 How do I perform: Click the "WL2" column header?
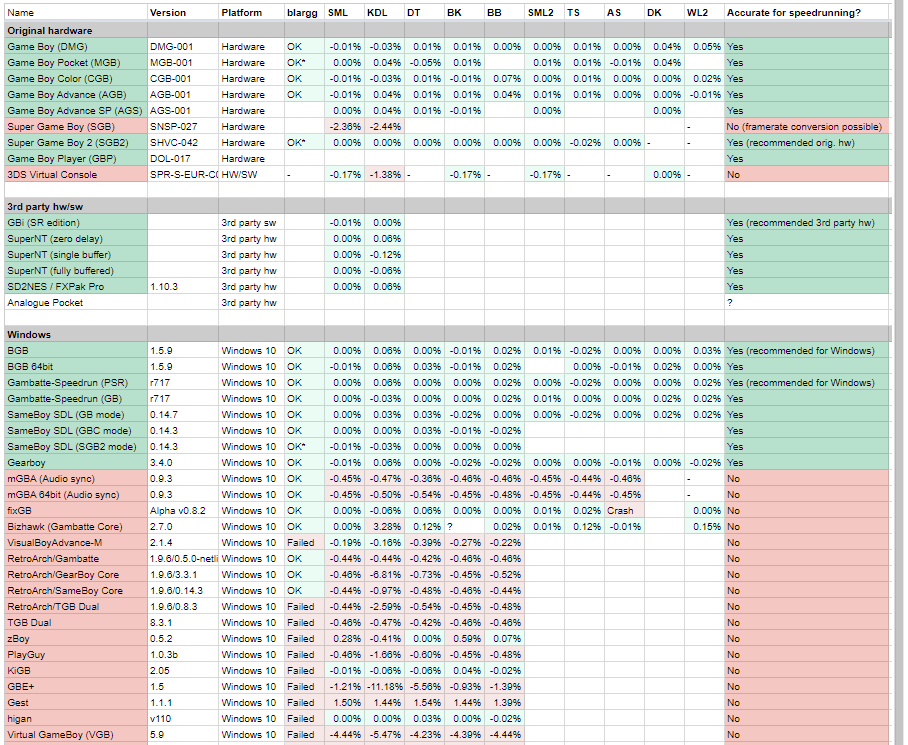(704, 12)
